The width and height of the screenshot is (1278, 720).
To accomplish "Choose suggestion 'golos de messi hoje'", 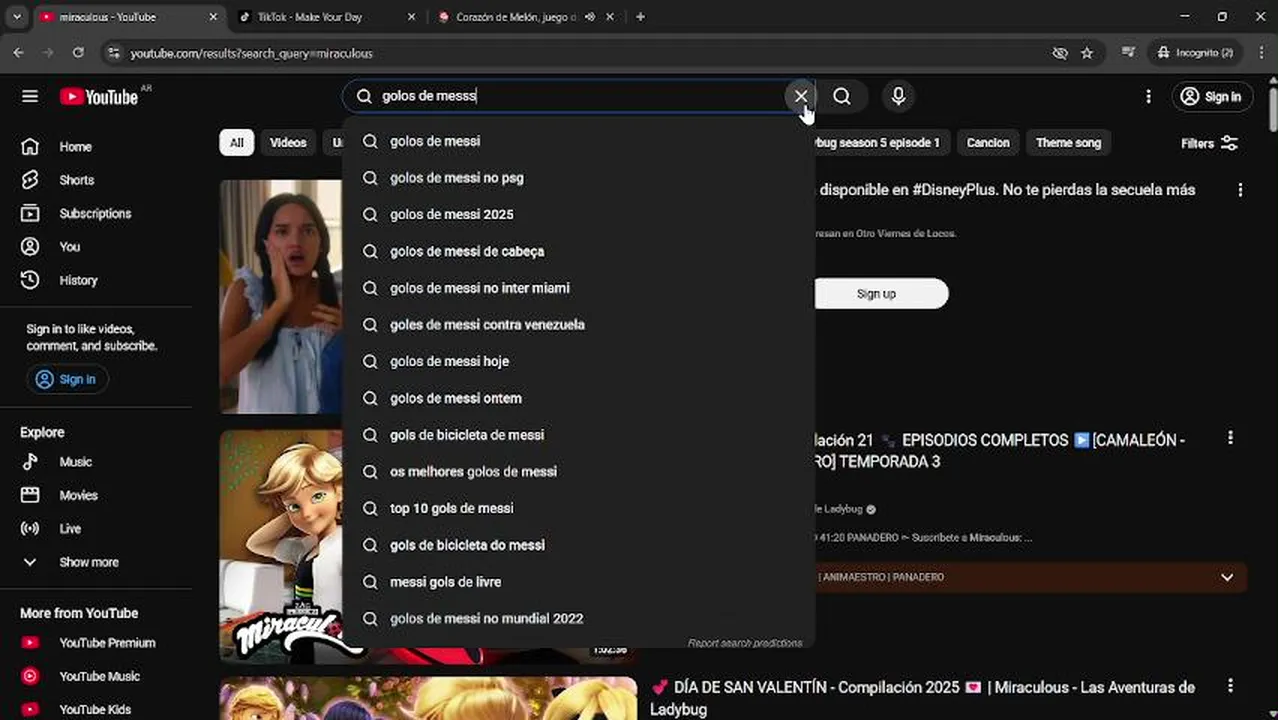I will (578, 361).
